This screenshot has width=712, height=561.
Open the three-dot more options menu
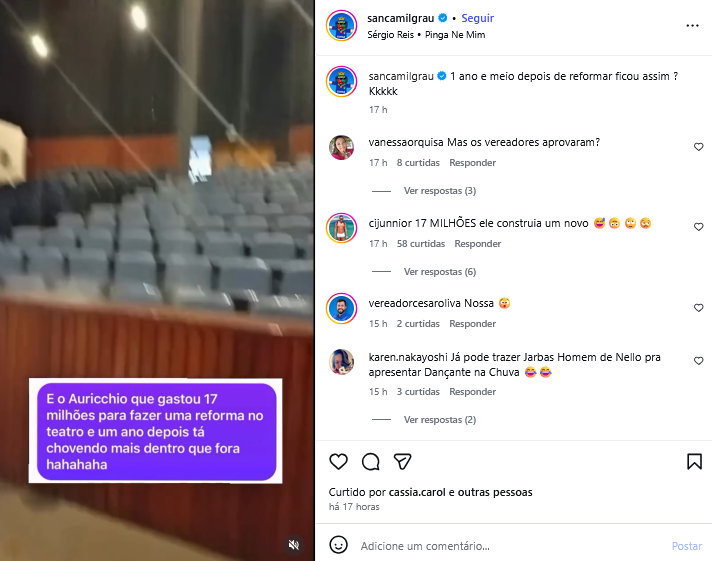[692, 26]
